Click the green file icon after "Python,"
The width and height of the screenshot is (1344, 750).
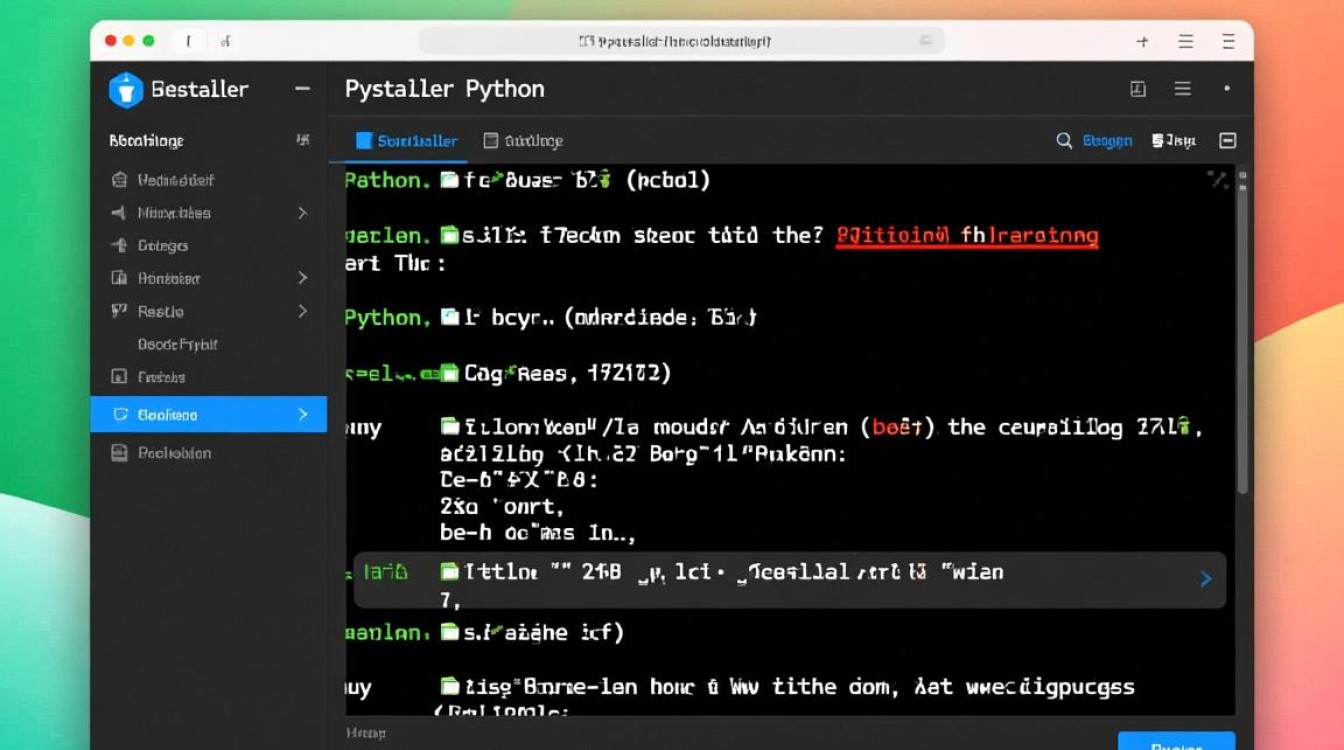click(x=449, y=318)
